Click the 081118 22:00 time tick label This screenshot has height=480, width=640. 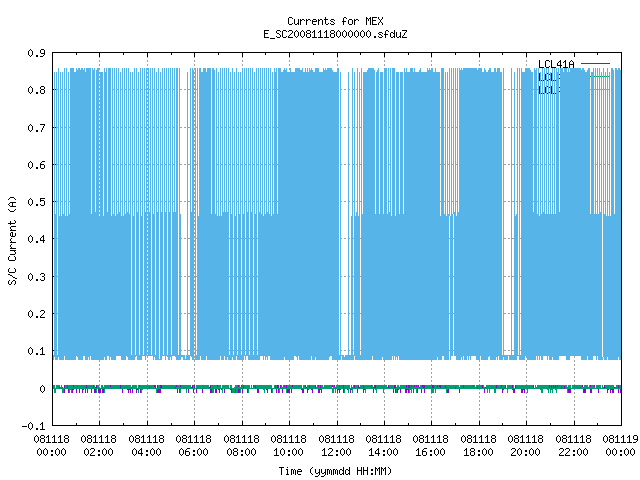[573, 446]
